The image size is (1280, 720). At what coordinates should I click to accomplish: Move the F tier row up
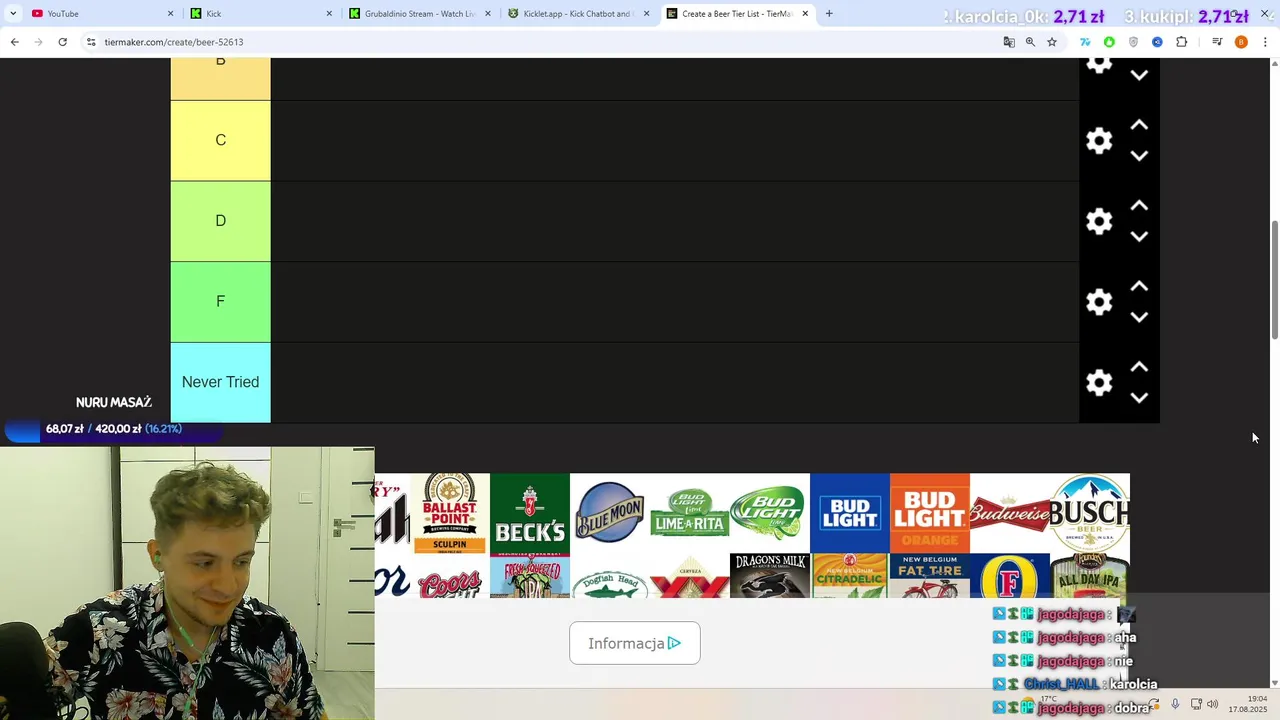1139,287
